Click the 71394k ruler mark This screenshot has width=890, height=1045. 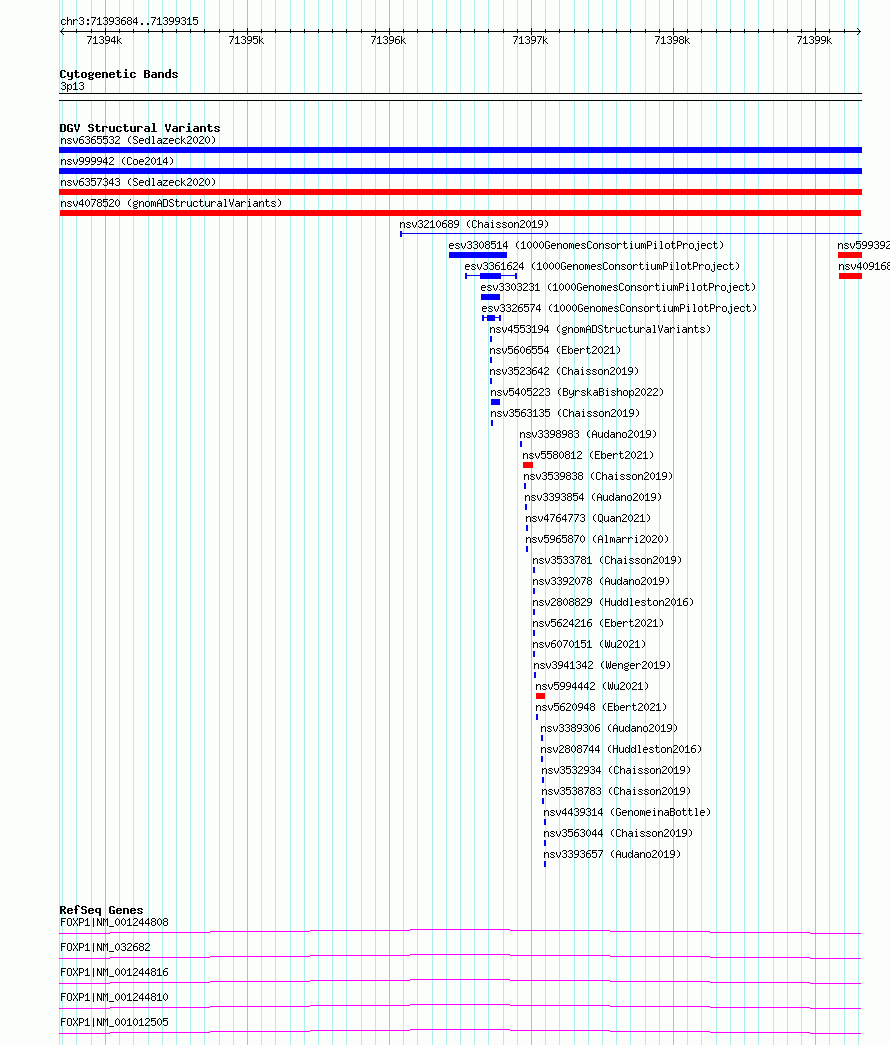(x=104, y=41)
